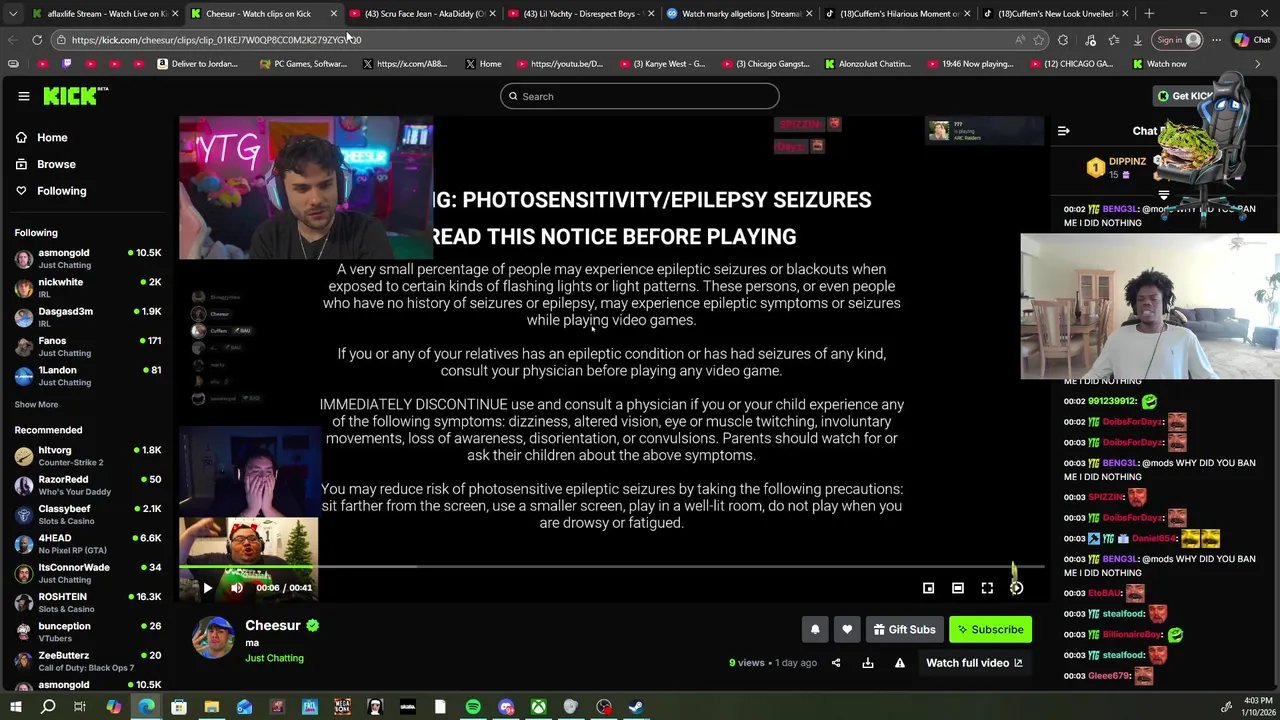The image size is (1280, 720).
Task: Open browser downloads icon
Action: [x=1137, y=40]
